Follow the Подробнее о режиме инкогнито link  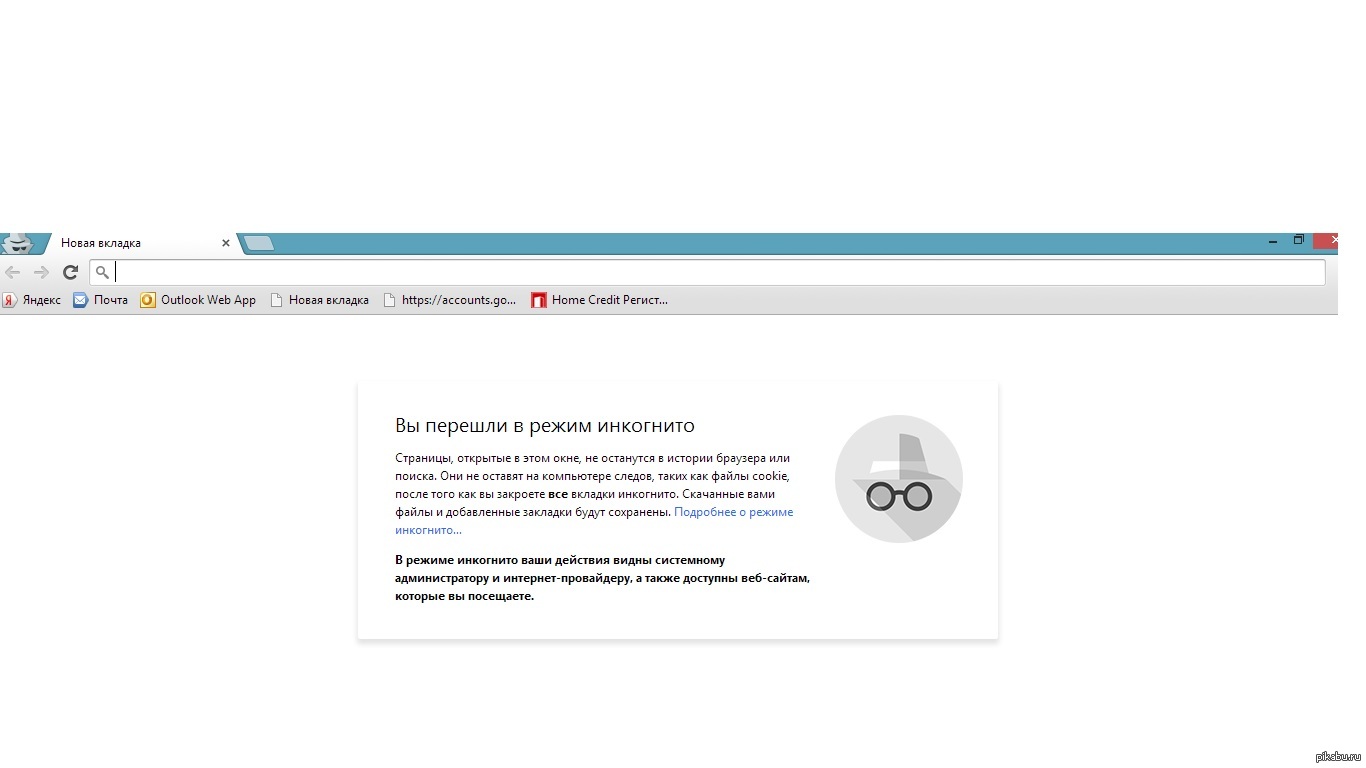733,512
